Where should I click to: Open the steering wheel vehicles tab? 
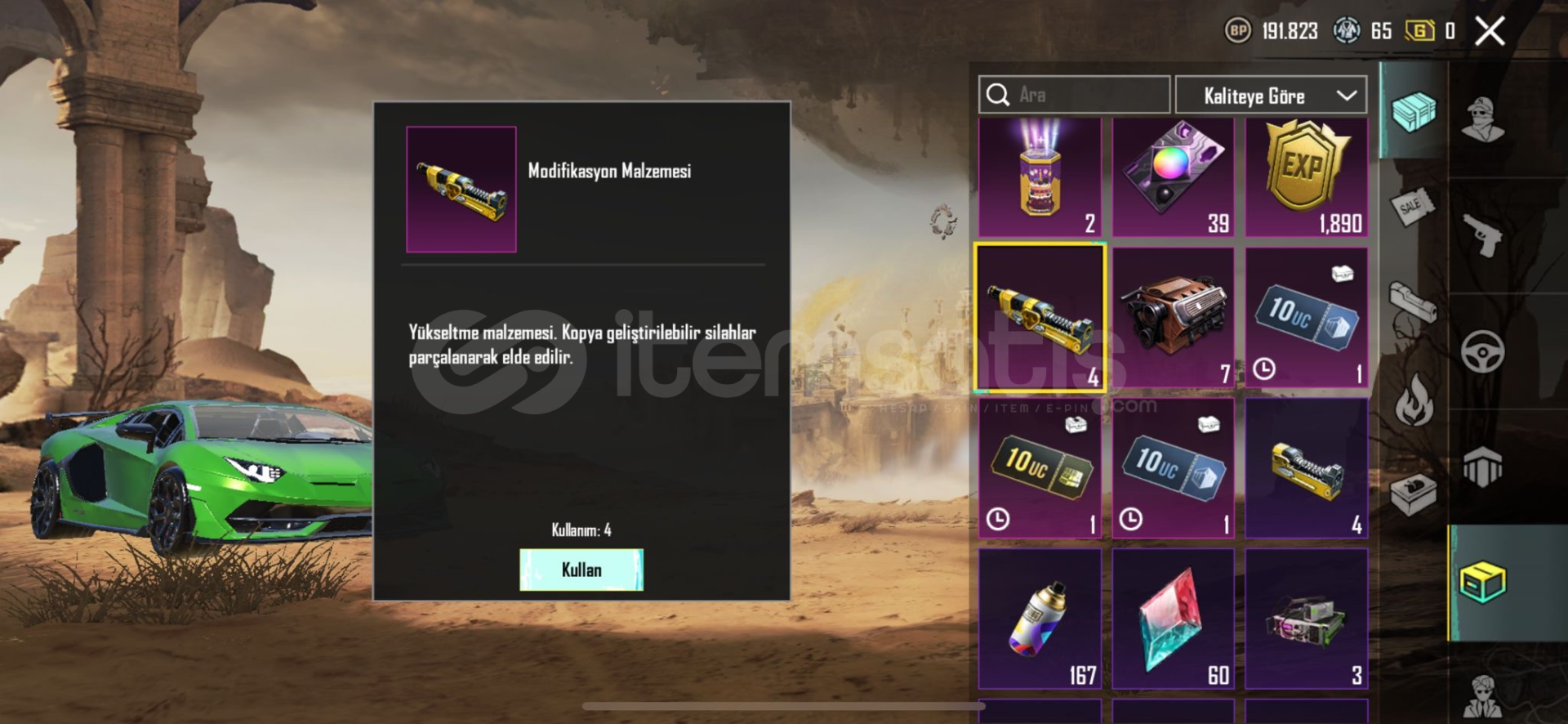(x=1483, y=352)
